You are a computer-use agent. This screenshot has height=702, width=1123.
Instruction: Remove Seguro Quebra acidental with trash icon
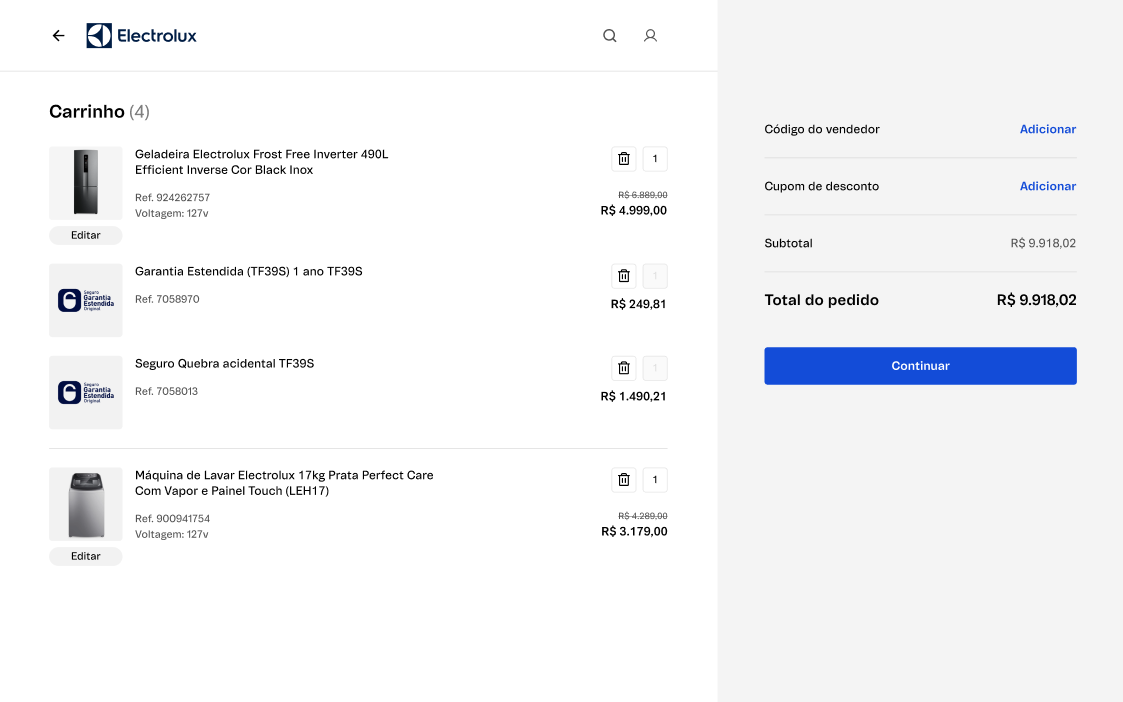tap(624, 368)
